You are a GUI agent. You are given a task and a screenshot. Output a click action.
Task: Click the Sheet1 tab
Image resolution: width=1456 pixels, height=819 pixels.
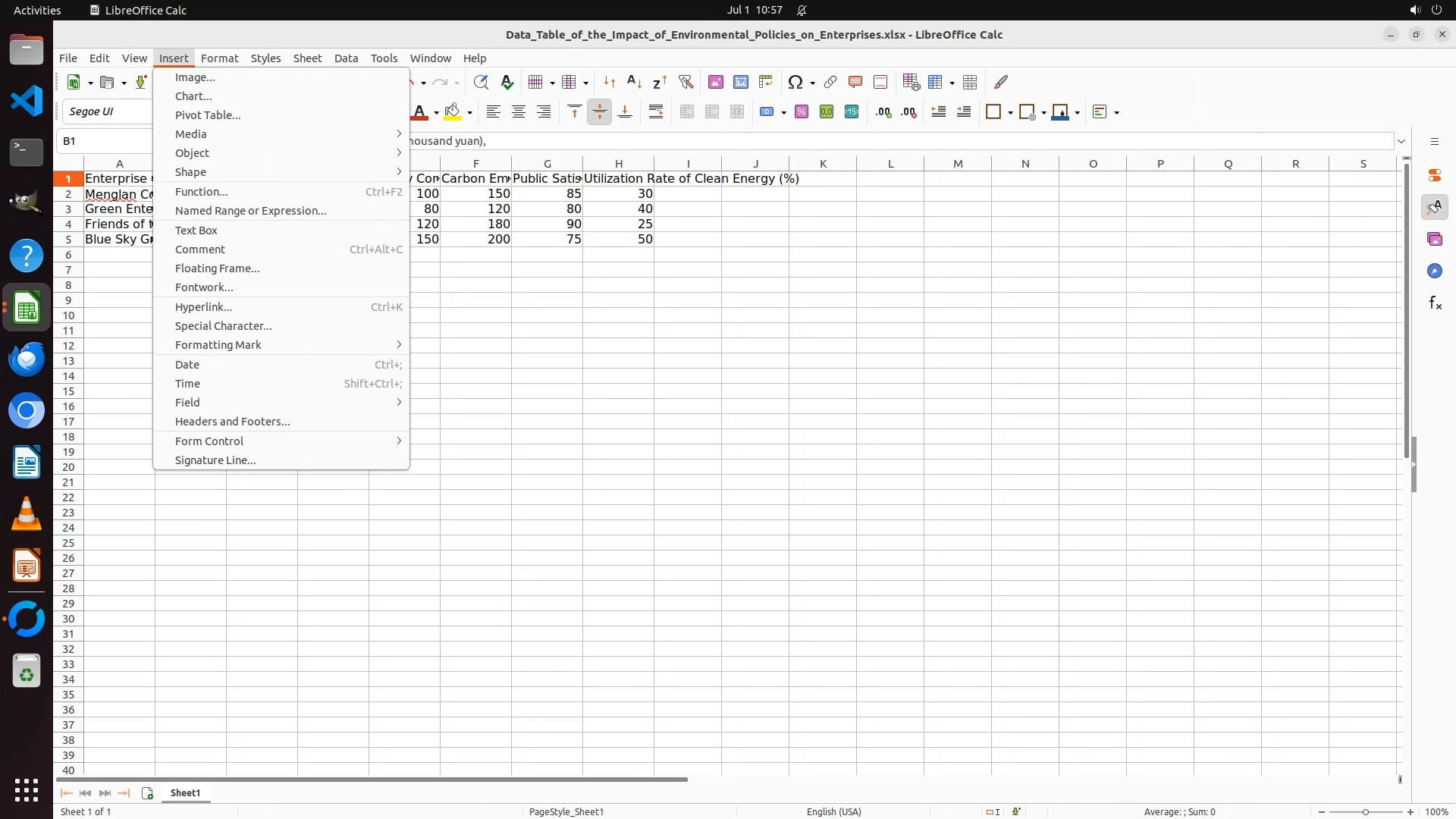click(185, 793)
